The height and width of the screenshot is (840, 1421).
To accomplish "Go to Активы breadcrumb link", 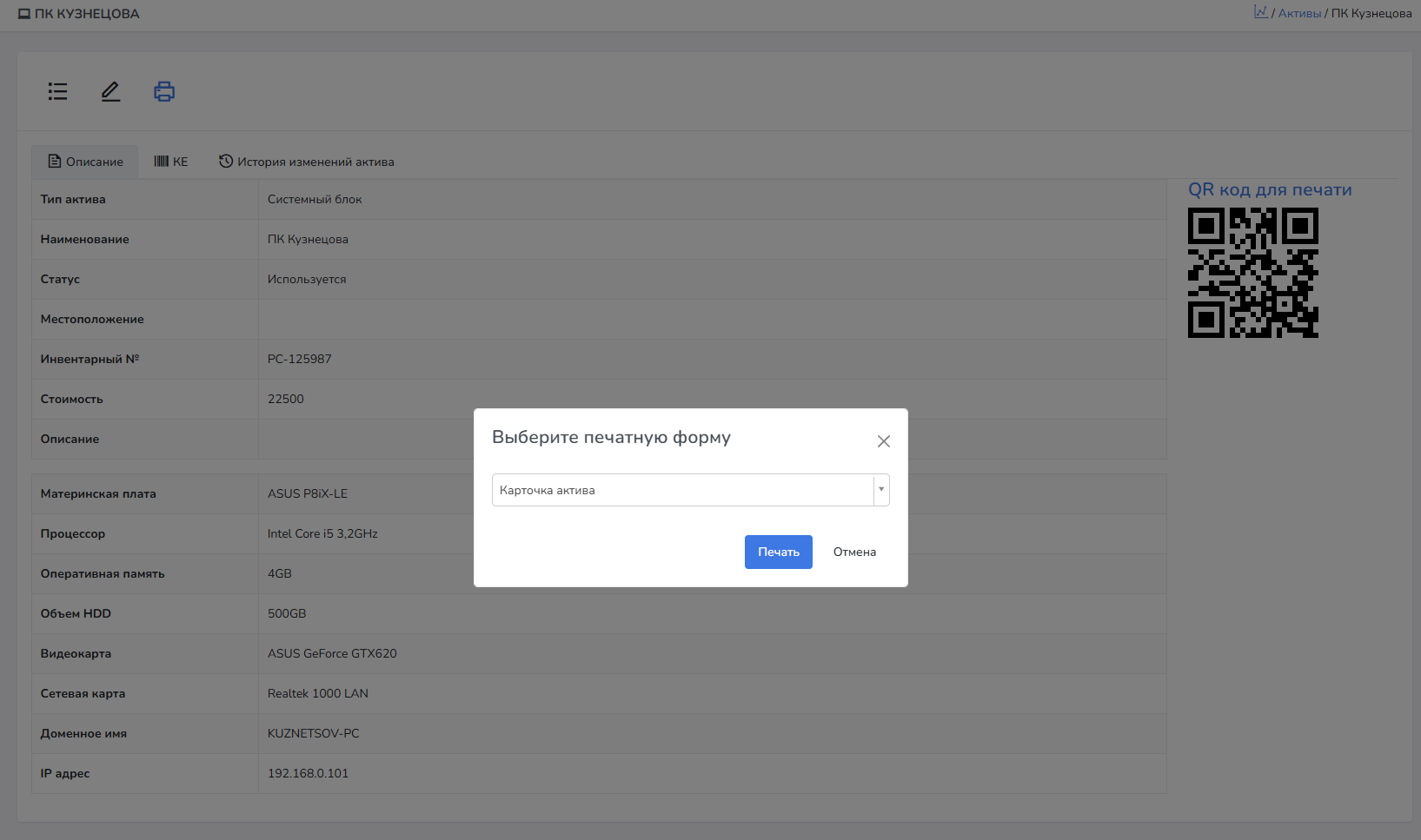I will [1299, 13].
